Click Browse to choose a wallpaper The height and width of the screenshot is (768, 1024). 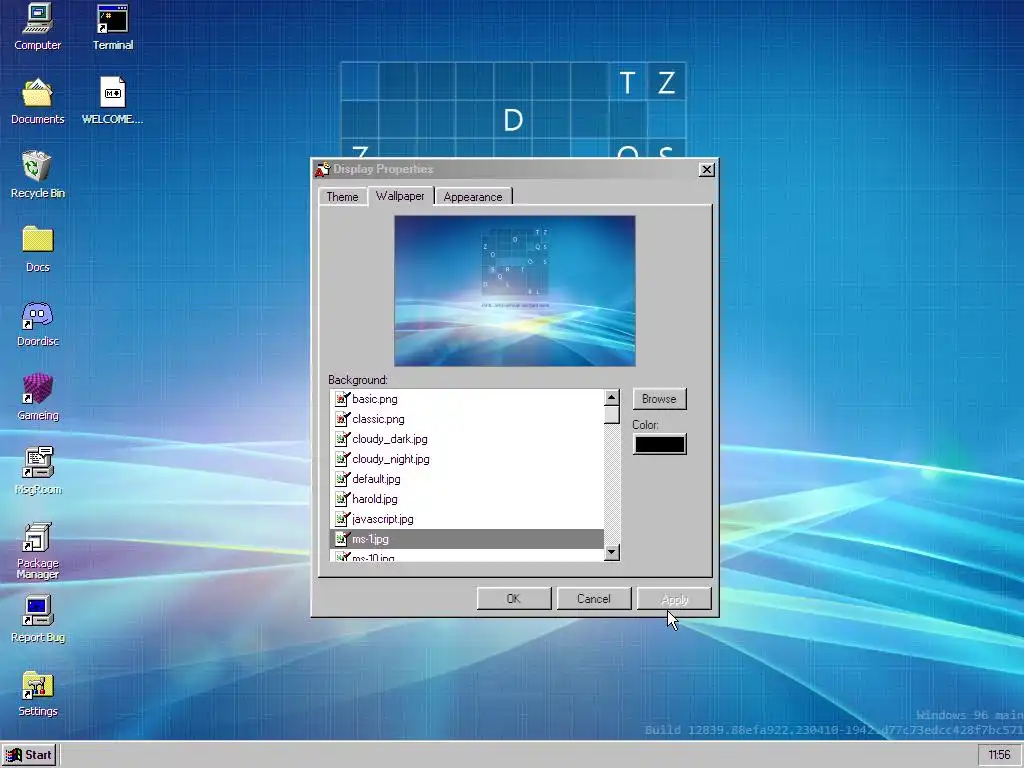[659, 399]
